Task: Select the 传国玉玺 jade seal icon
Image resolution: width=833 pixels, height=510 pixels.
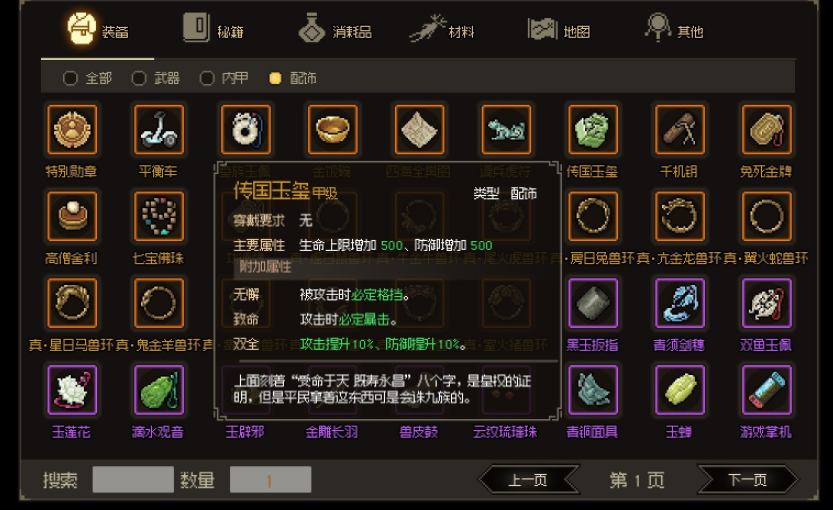Action: pyautogui.click(x=593, y=130)
